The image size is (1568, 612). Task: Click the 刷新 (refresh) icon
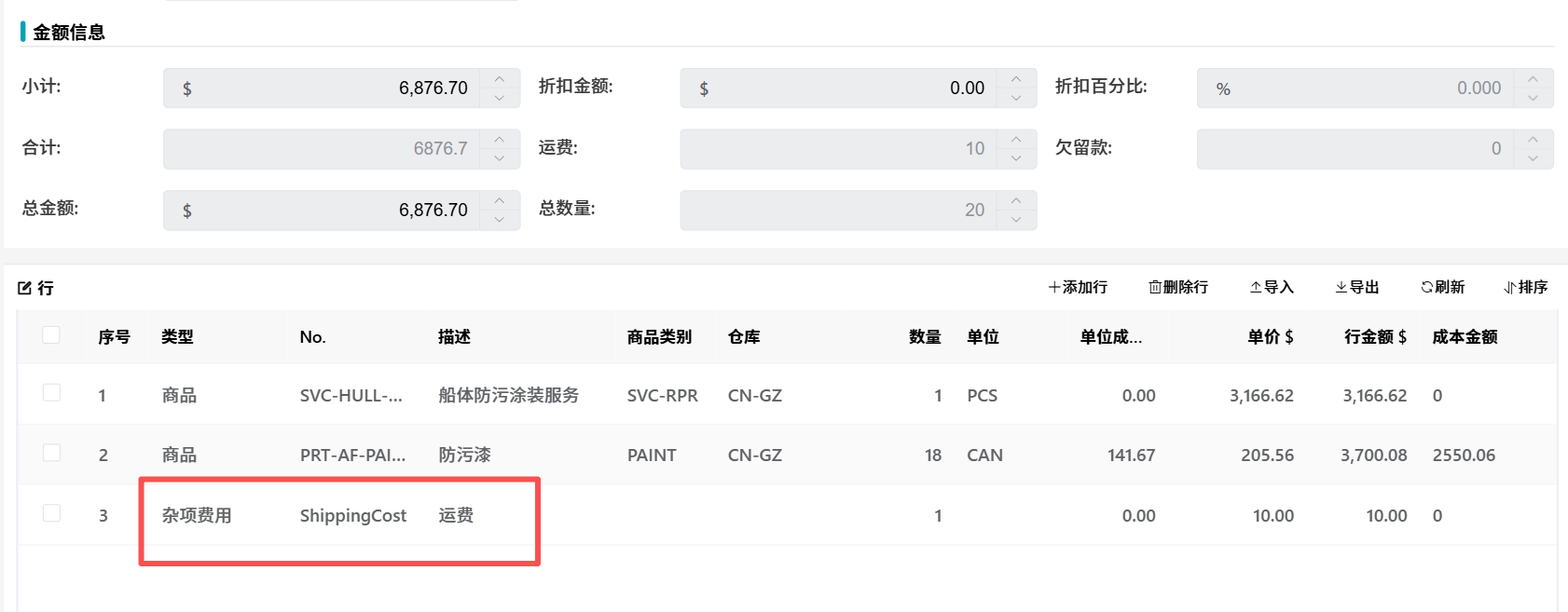1426,288
